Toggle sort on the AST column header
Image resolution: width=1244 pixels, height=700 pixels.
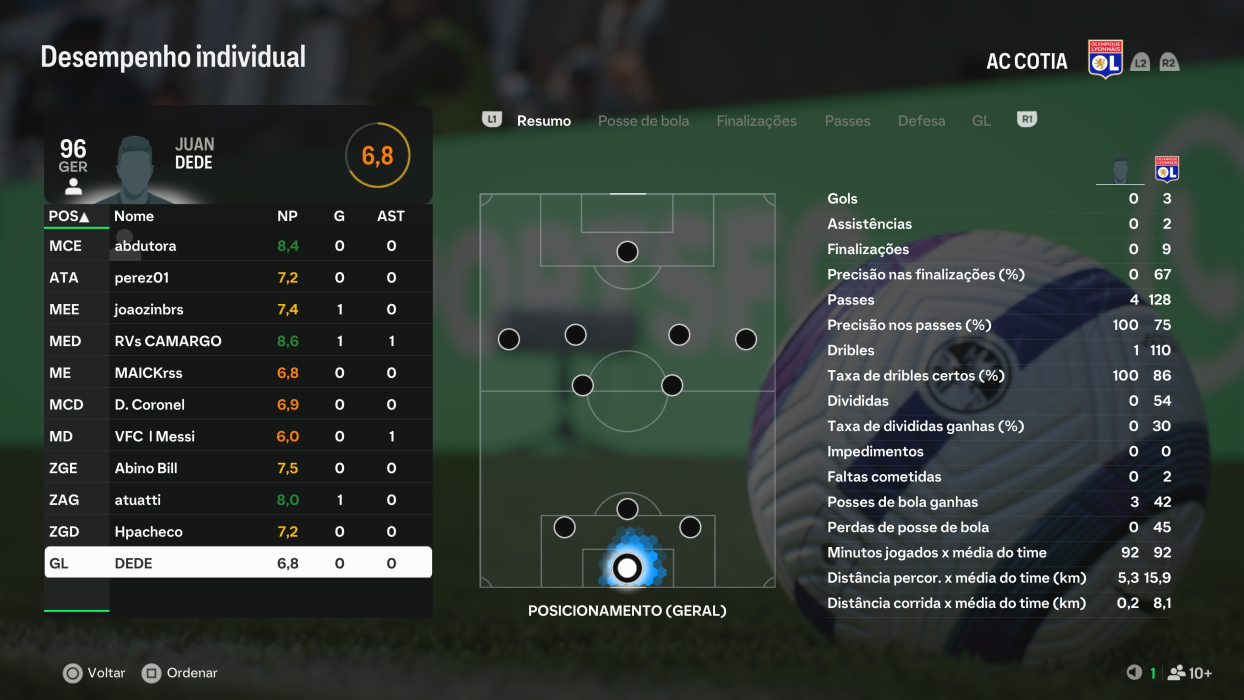click(x=390, y=216)
